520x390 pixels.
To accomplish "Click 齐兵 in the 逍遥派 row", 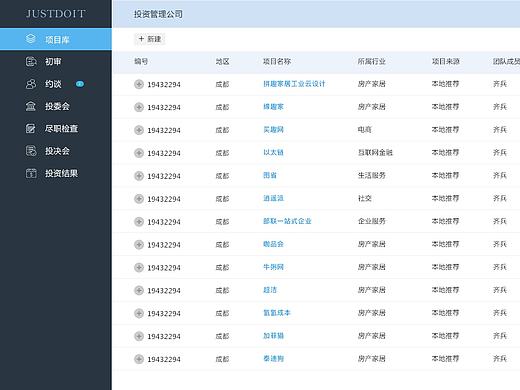I will click(x=500, y=198).
